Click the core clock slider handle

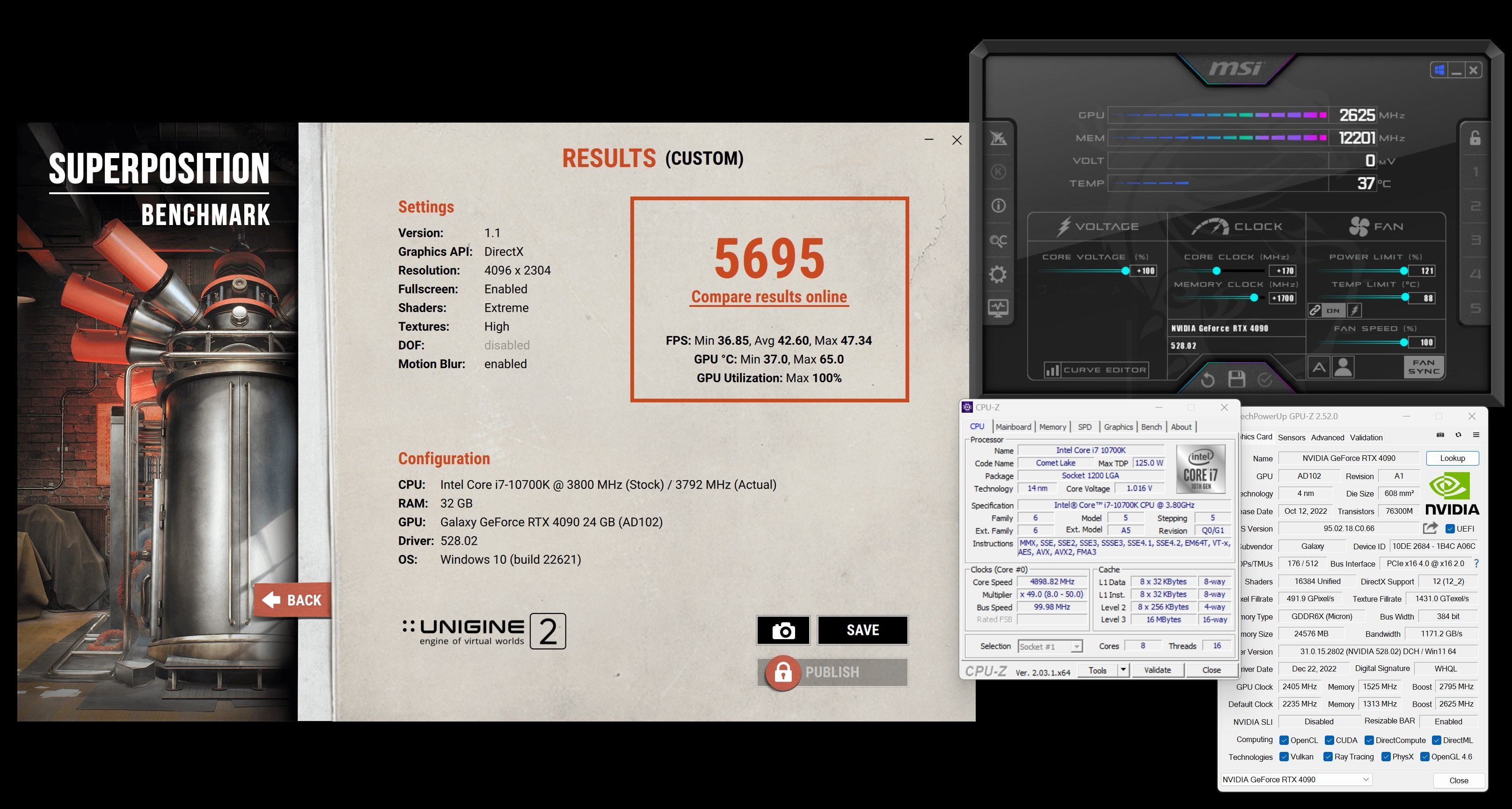tap(1217, 270)
